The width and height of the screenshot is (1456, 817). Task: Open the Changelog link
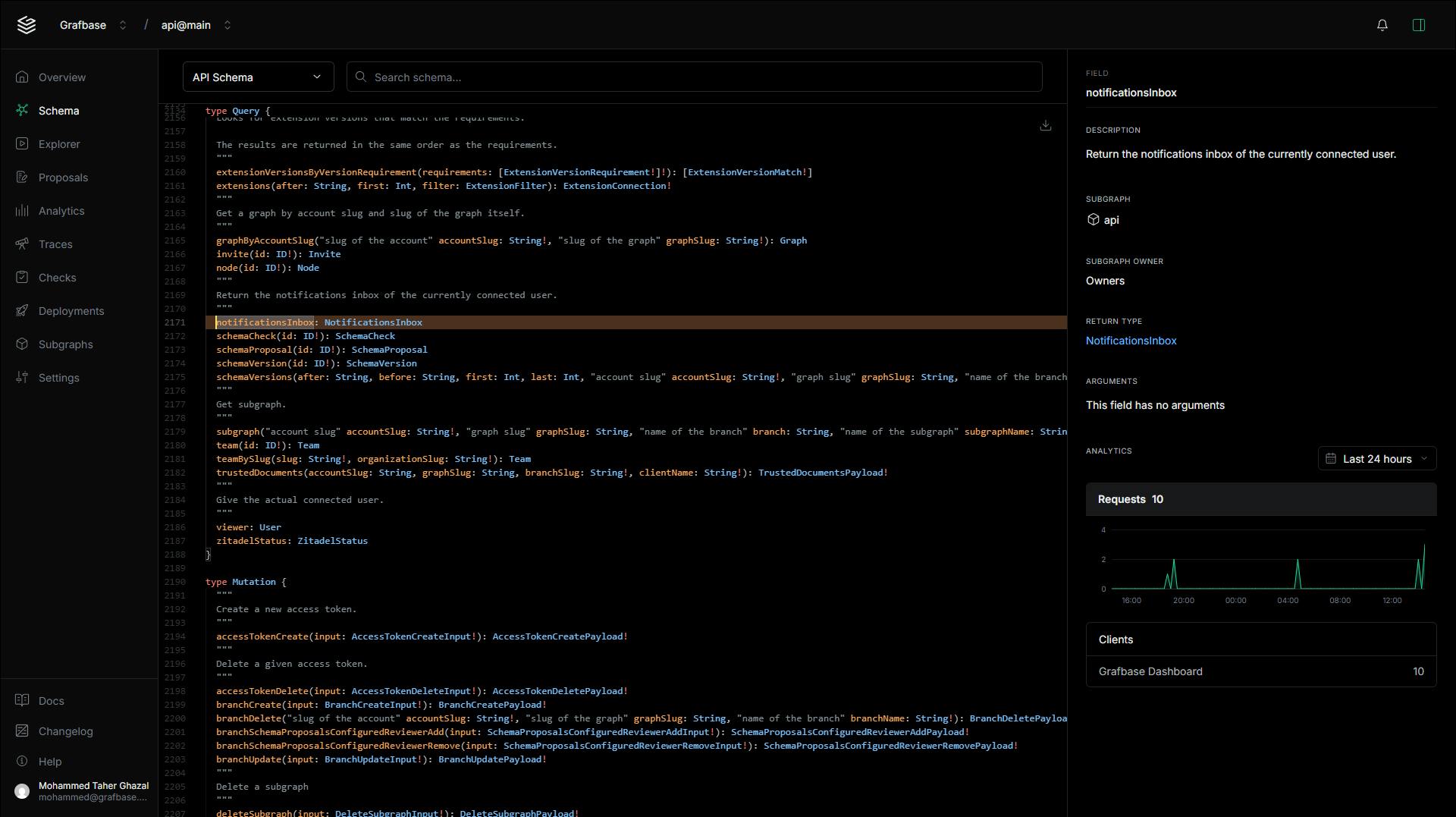(x=65, y=731)
